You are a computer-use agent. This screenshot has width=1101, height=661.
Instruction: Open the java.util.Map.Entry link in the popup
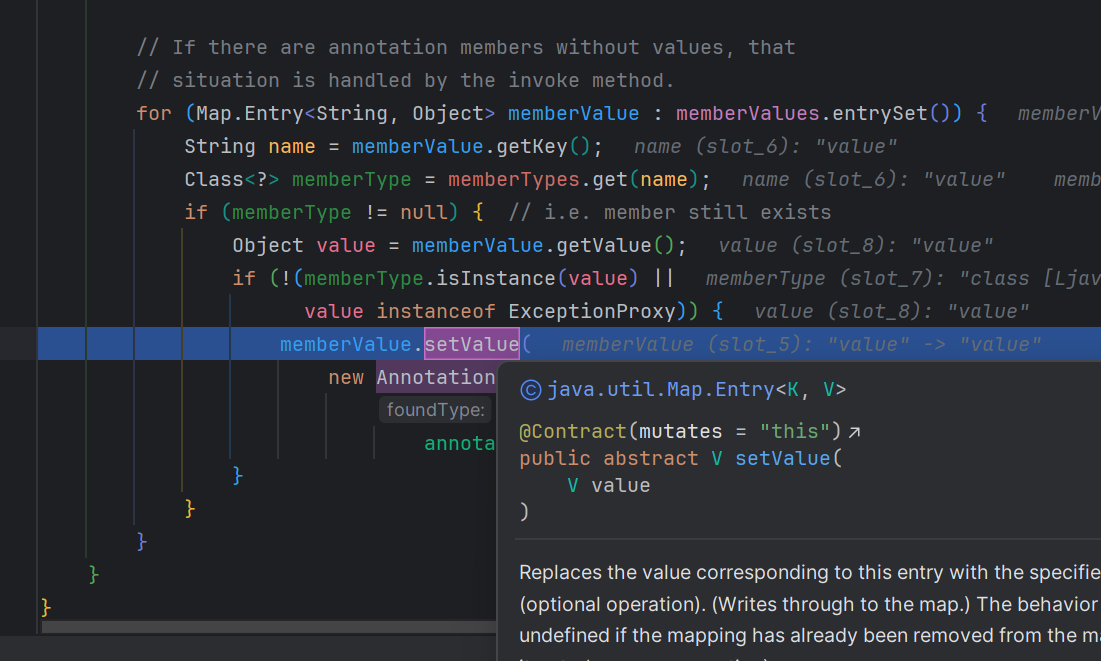[660, 390]
